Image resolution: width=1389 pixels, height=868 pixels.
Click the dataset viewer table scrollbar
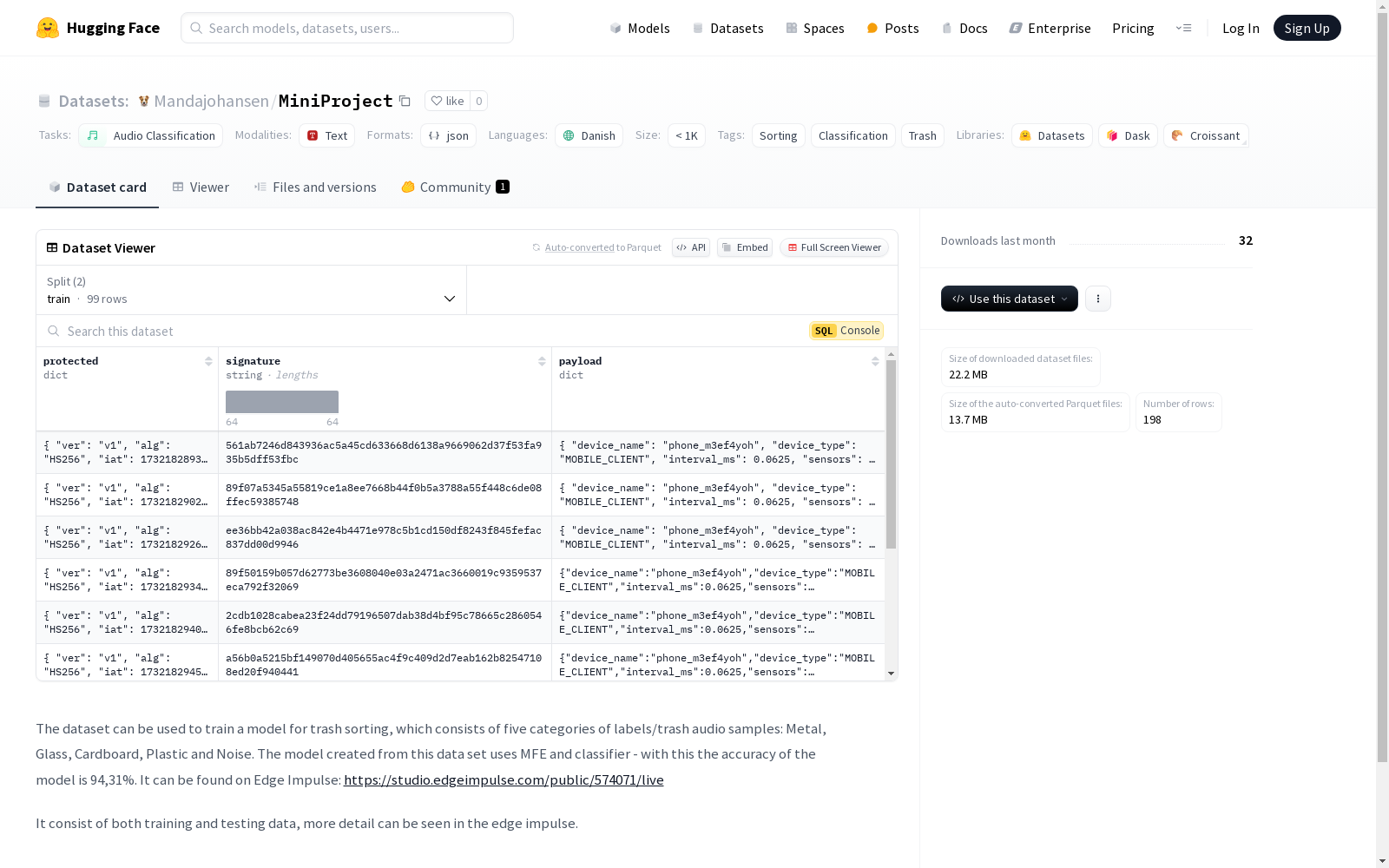coord(891,454)
